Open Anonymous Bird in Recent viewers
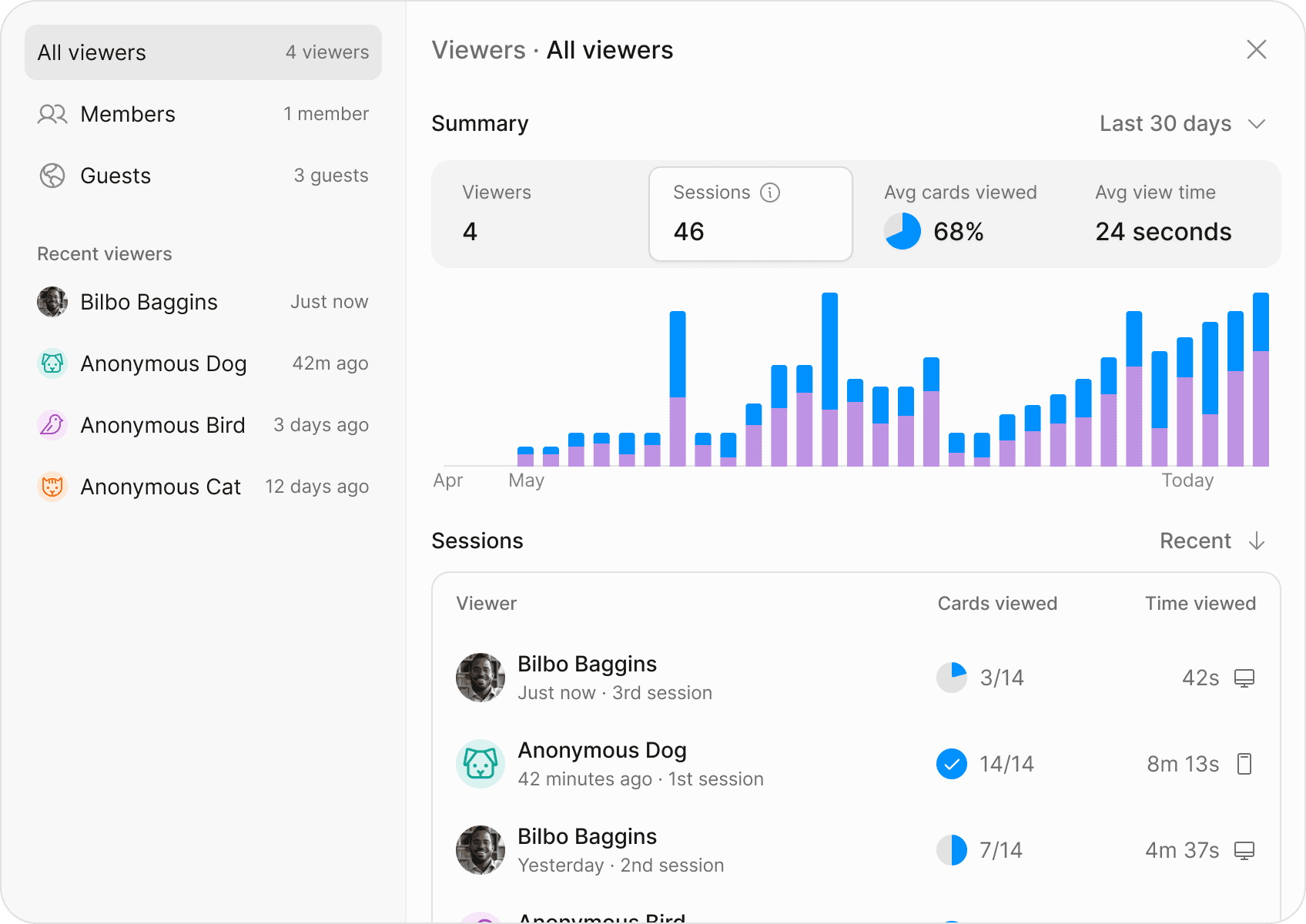Image resolution: width=1306 pixels, height=924 pixels. point(203,425)
